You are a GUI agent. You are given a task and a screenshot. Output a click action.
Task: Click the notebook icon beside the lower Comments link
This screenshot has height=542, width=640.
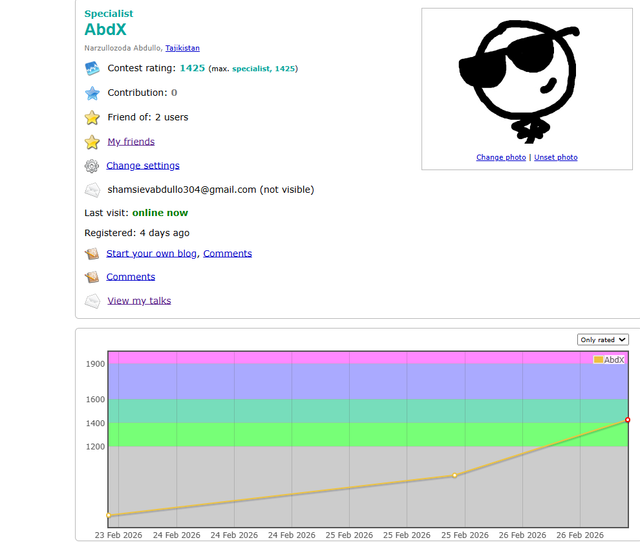pyautogui.click(x=92, y=277)
